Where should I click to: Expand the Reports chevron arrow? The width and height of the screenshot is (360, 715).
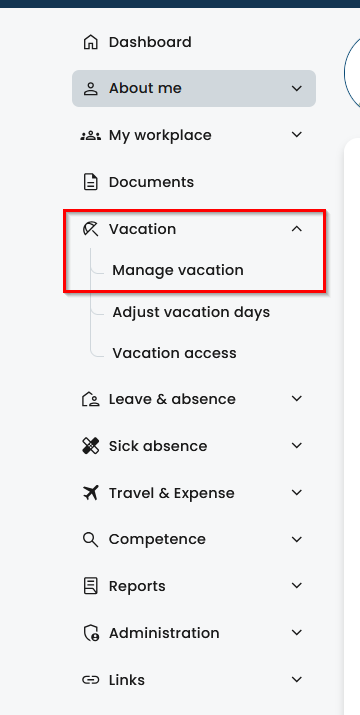(x=297, y=585)
